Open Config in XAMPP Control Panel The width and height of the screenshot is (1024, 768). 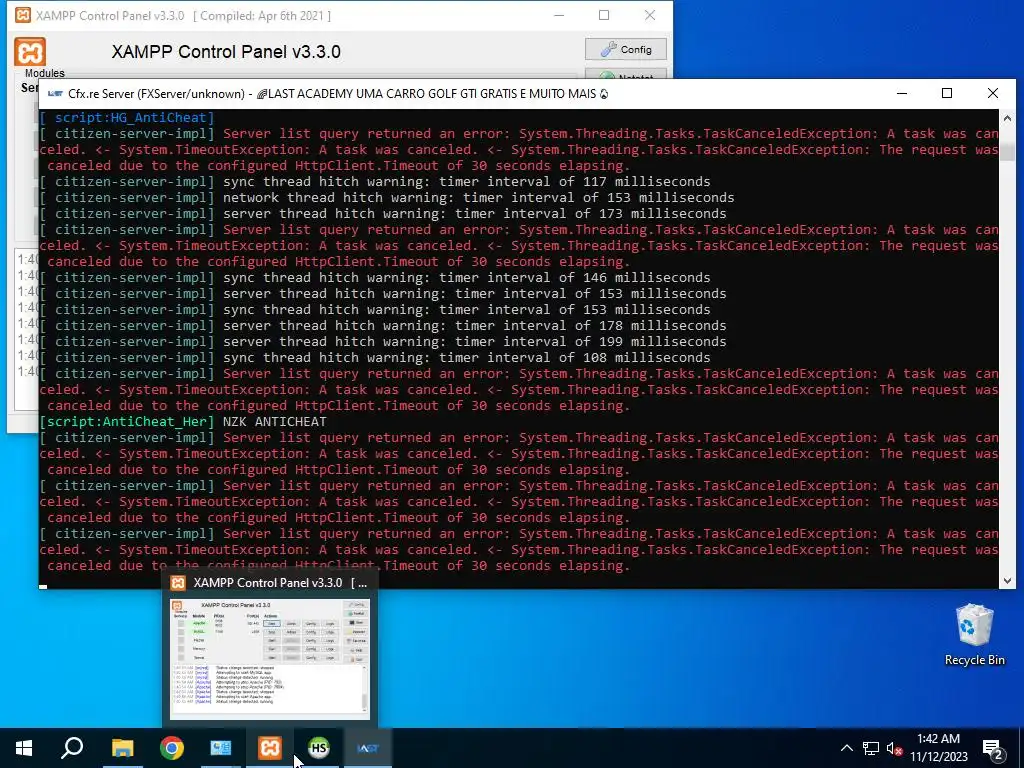click(x=626, y=49)
